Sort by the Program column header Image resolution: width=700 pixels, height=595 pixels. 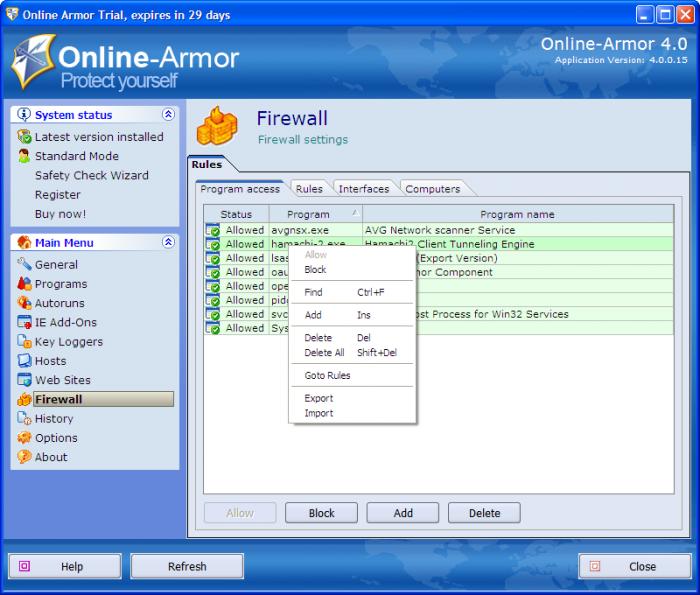[x=316, y=214]
